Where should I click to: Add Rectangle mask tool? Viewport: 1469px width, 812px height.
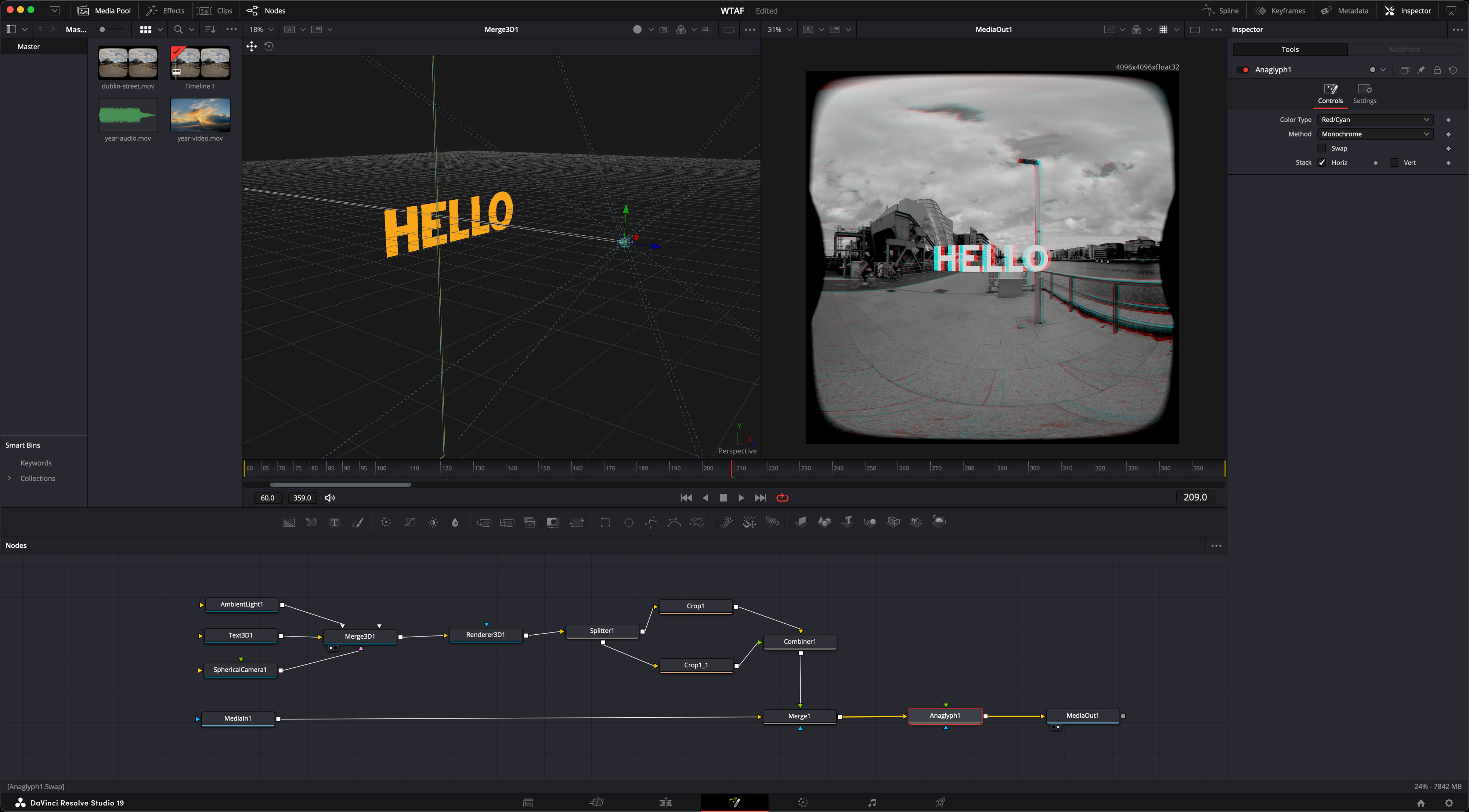coord(605,522)
